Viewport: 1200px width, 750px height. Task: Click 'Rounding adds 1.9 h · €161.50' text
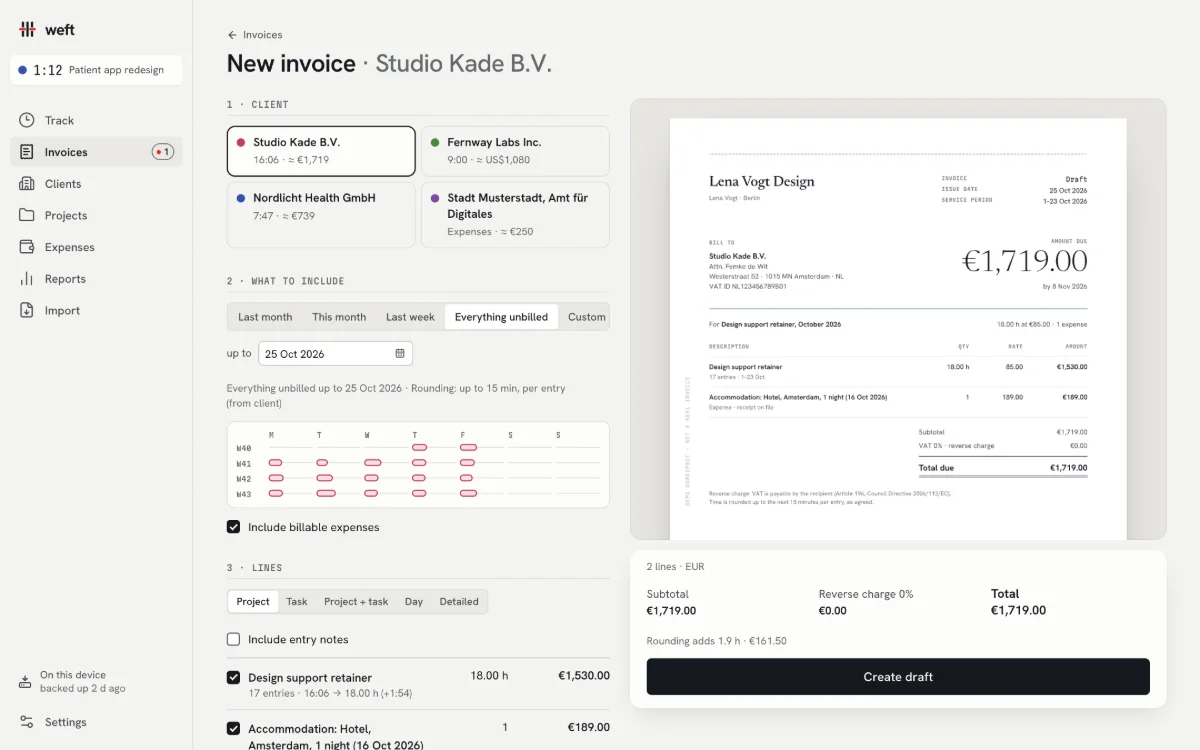(x=716, y=641)
